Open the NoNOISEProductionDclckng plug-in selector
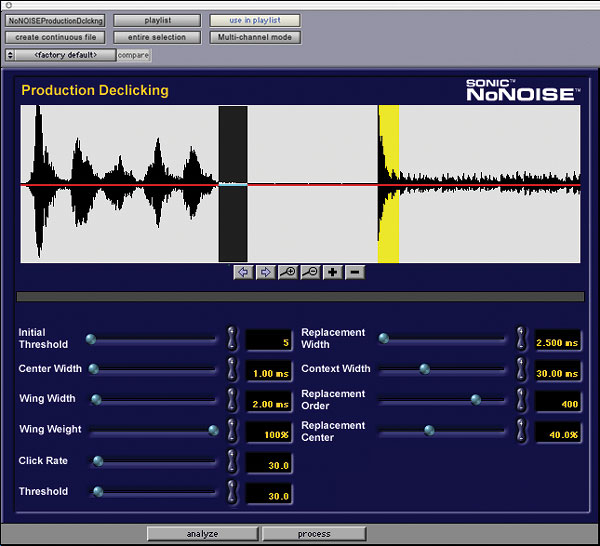The width and height of the screenshot is (600, 546). pyautogui.click(x=55, y=21)
